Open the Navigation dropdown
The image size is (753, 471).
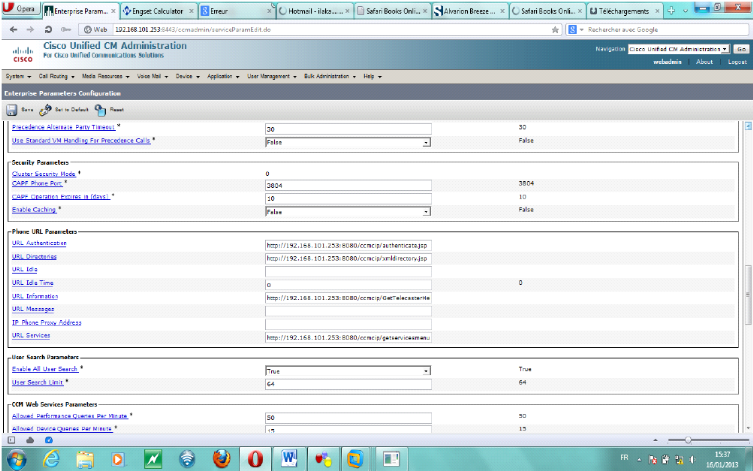679,49
